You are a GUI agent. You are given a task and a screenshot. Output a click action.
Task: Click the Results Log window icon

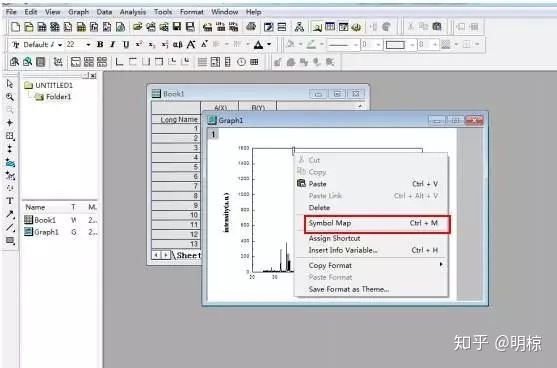click(x=330, y=27)
